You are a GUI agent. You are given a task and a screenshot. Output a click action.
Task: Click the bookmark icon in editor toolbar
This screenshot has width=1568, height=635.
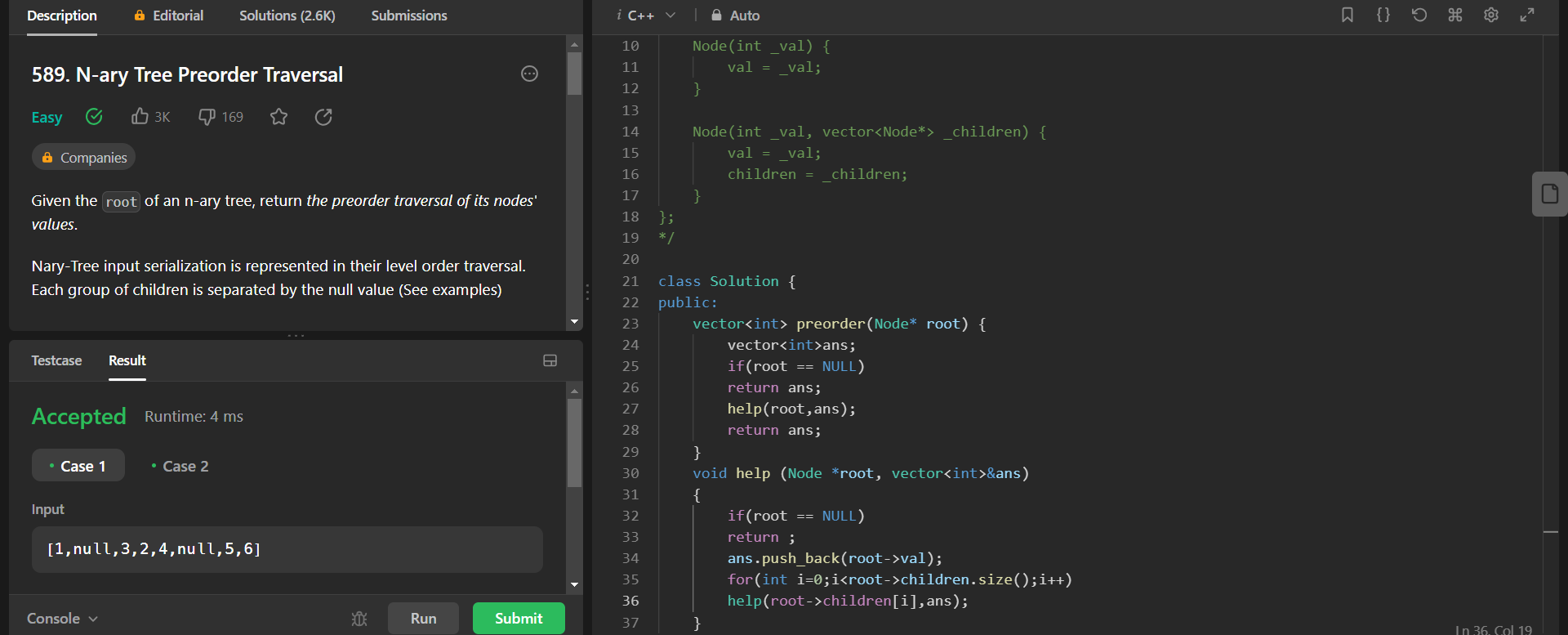point(1347,15)
